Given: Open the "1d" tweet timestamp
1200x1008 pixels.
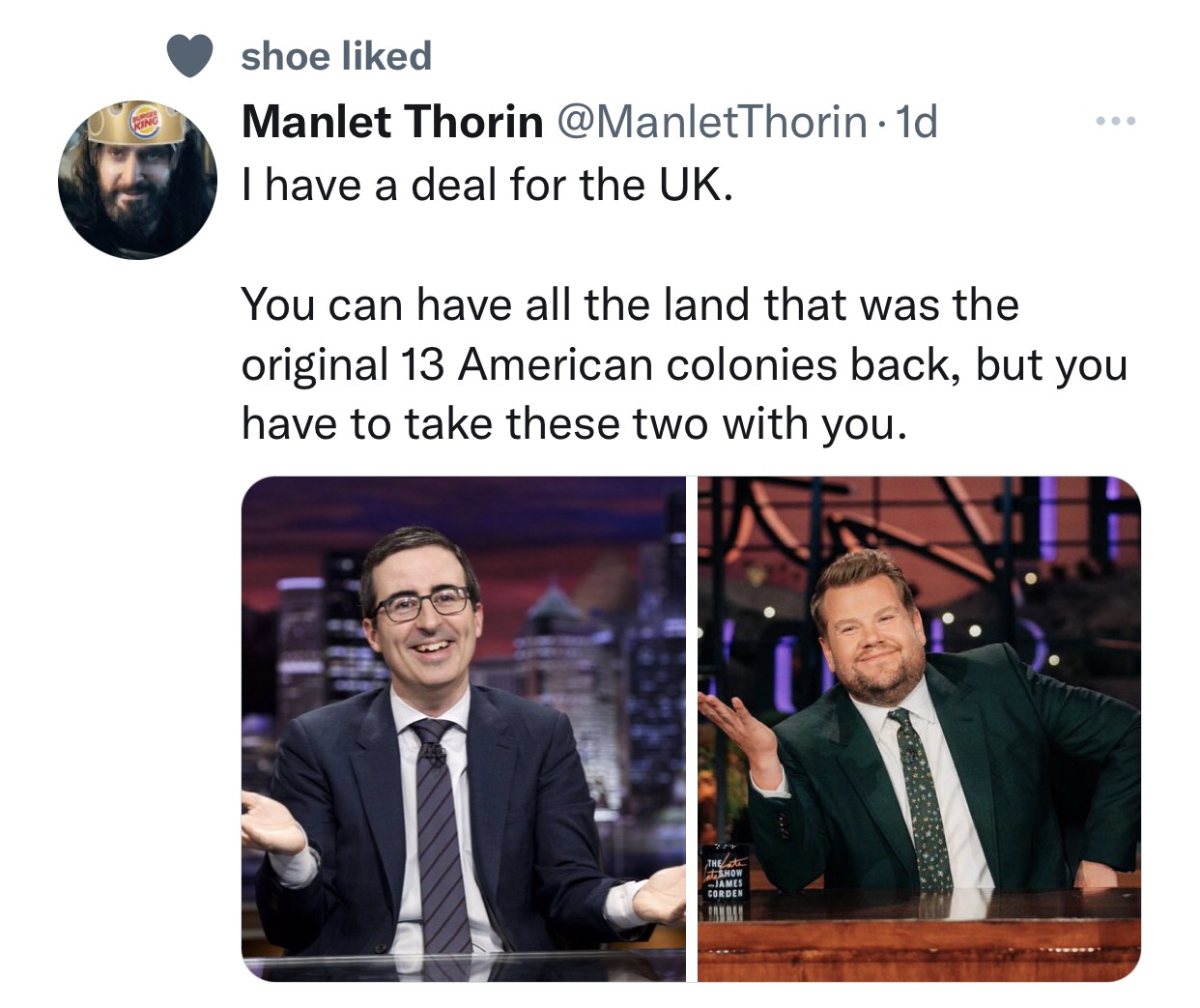Looking at the screenshot, I should (917, 122).
